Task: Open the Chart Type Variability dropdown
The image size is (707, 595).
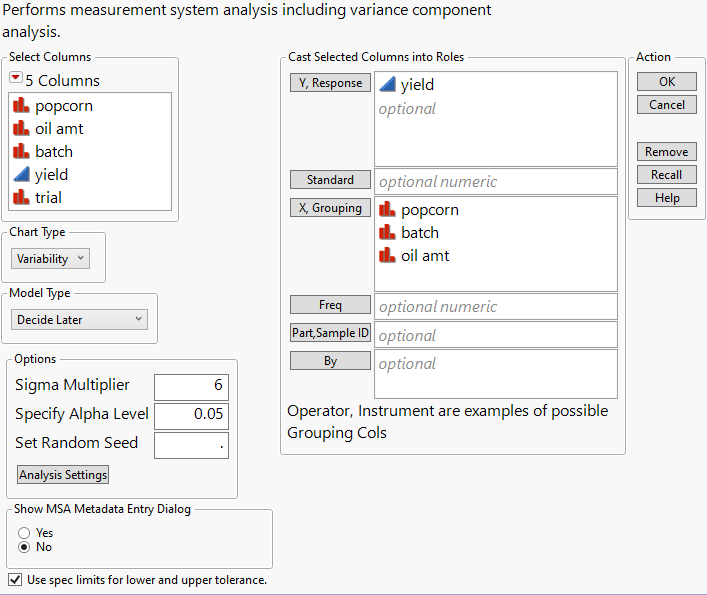Action: click(x=51, y=258)
